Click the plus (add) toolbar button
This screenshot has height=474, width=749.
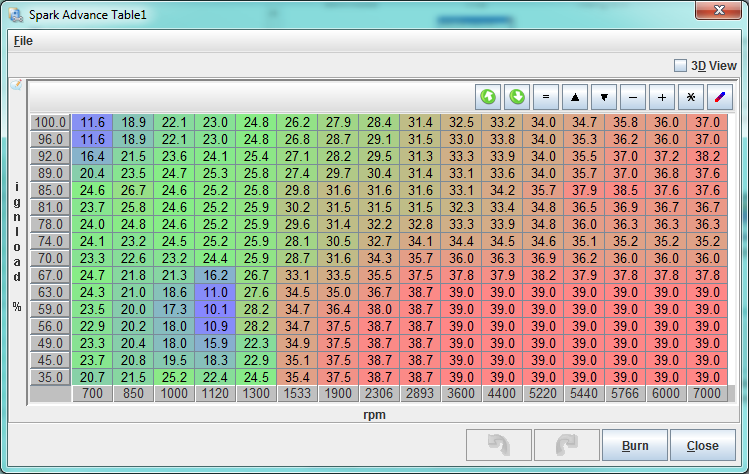(x=662, y=97)
